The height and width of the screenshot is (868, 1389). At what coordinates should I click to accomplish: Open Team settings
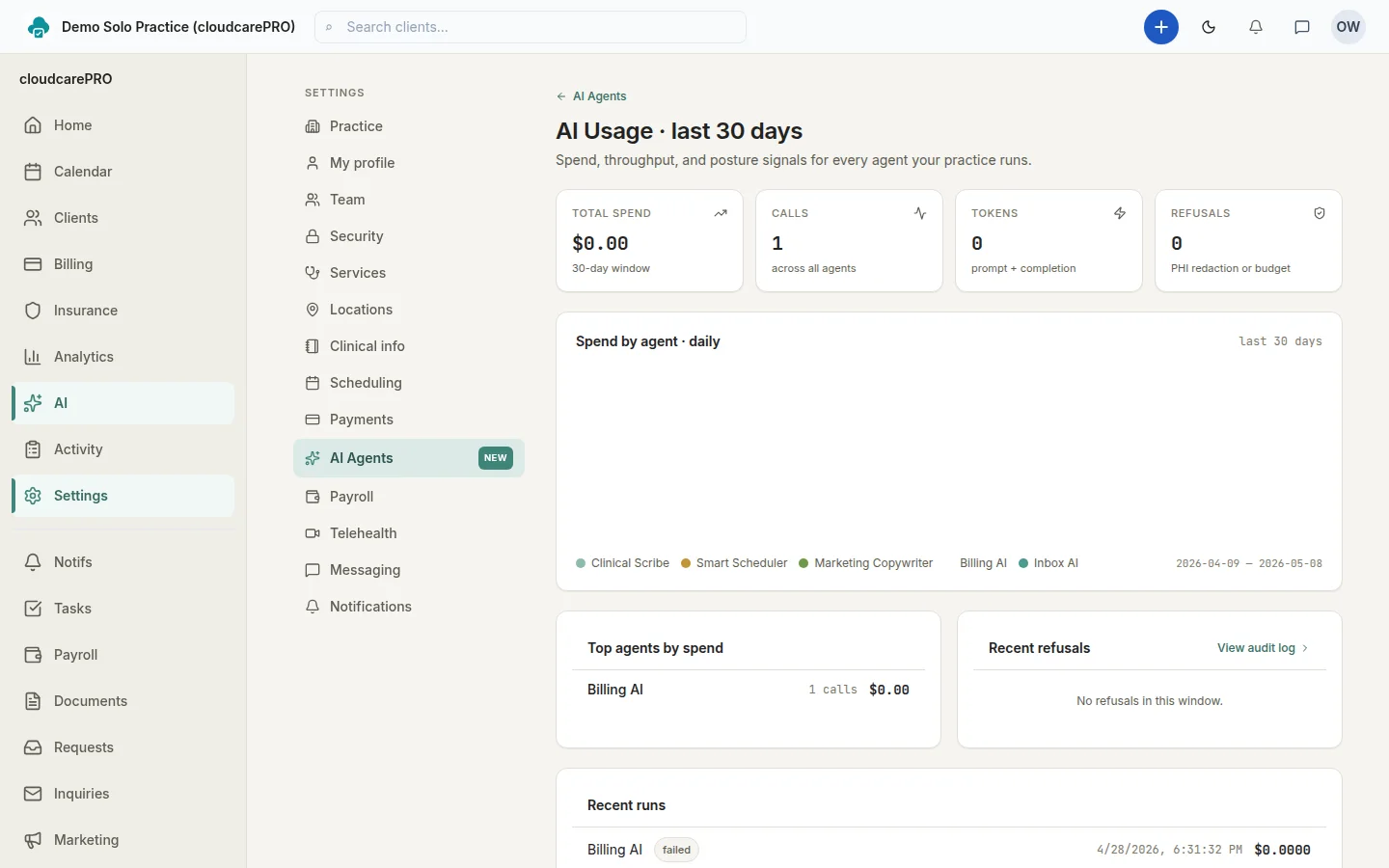(409, 200)
